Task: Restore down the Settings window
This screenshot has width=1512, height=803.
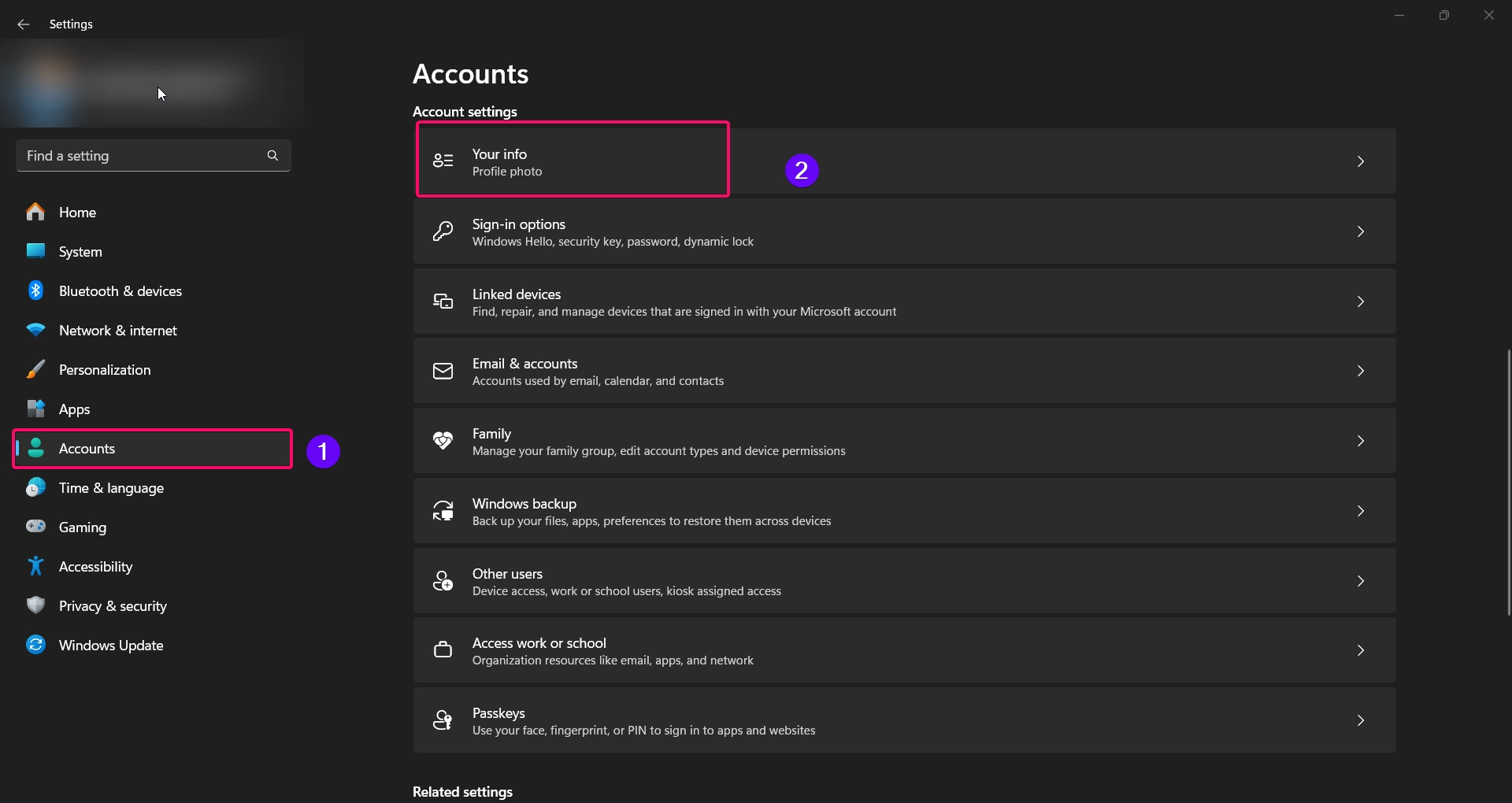Action: 1443,15
